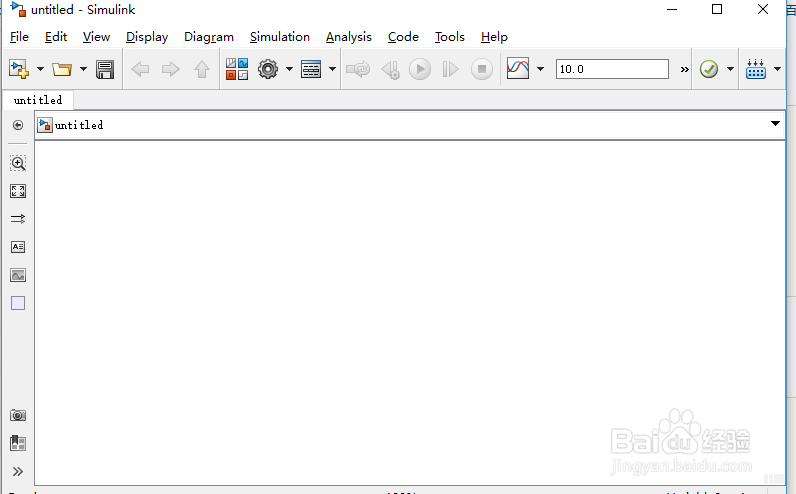The width and height of the screenshot is (796, 494).
Task: Open the View menu
Action: pos(96,37)
